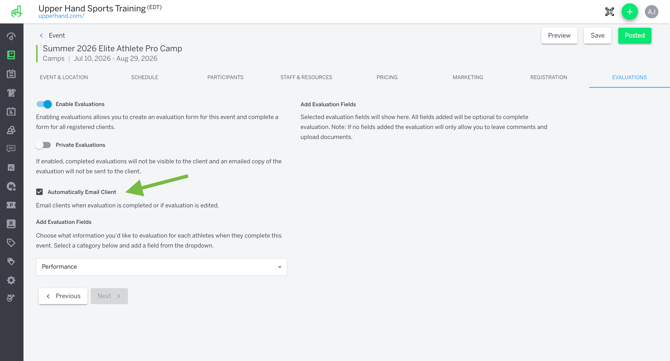Viewport: 670px width, 361px height.
Task: Click the 'Jul 10, 2026 - Aug 29, 2026' date text
Action: point(115,59)
